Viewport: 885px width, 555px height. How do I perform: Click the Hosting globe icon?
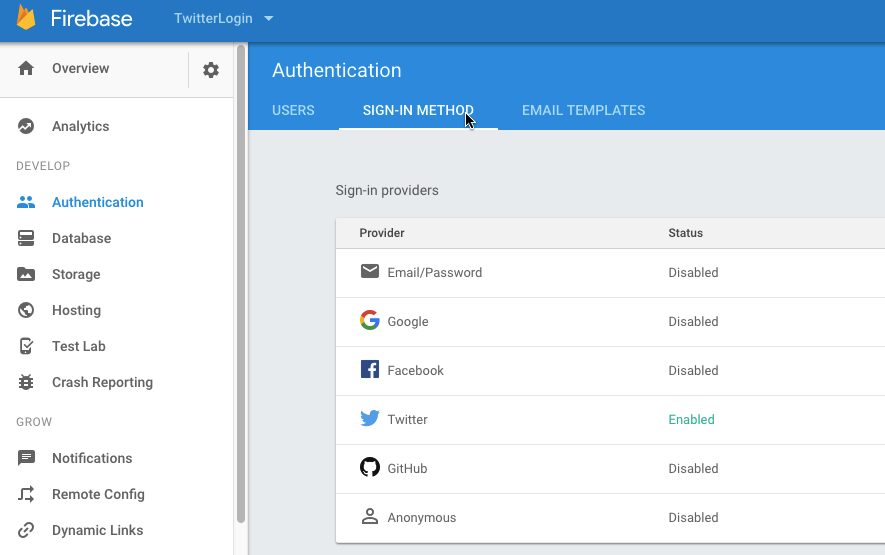[x=27, y=310]
